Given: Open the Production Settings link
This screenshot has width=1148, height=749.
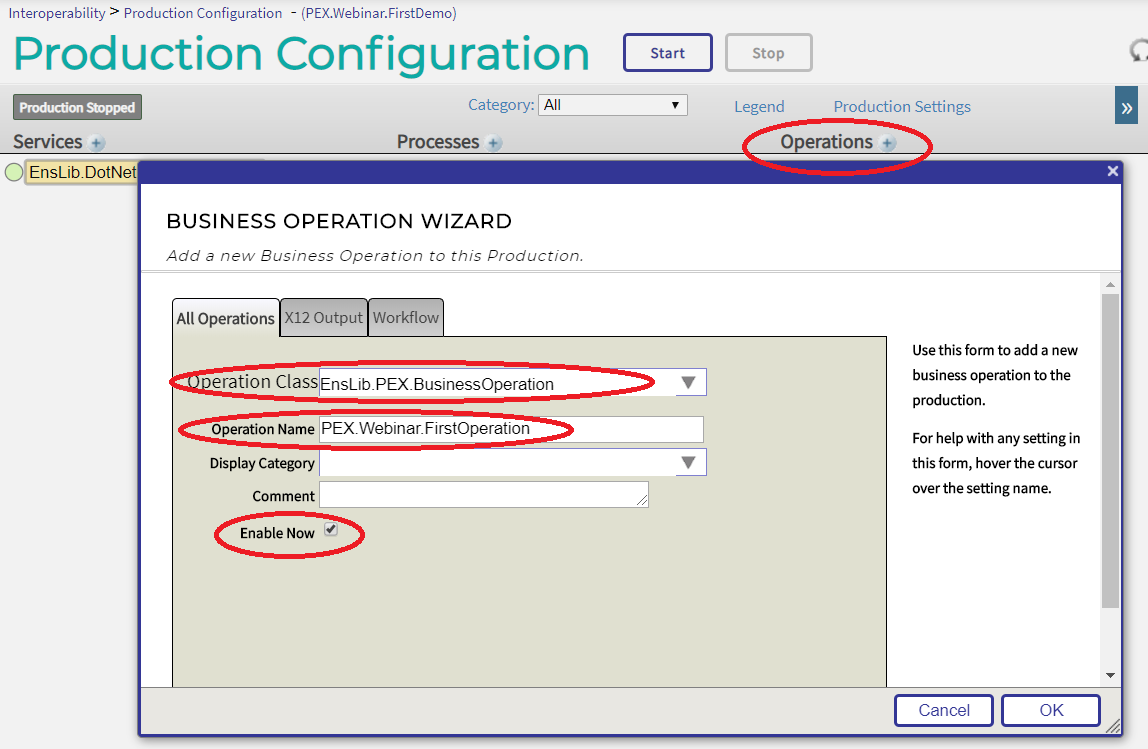Looking at the screenshot, I should (901, 106).
